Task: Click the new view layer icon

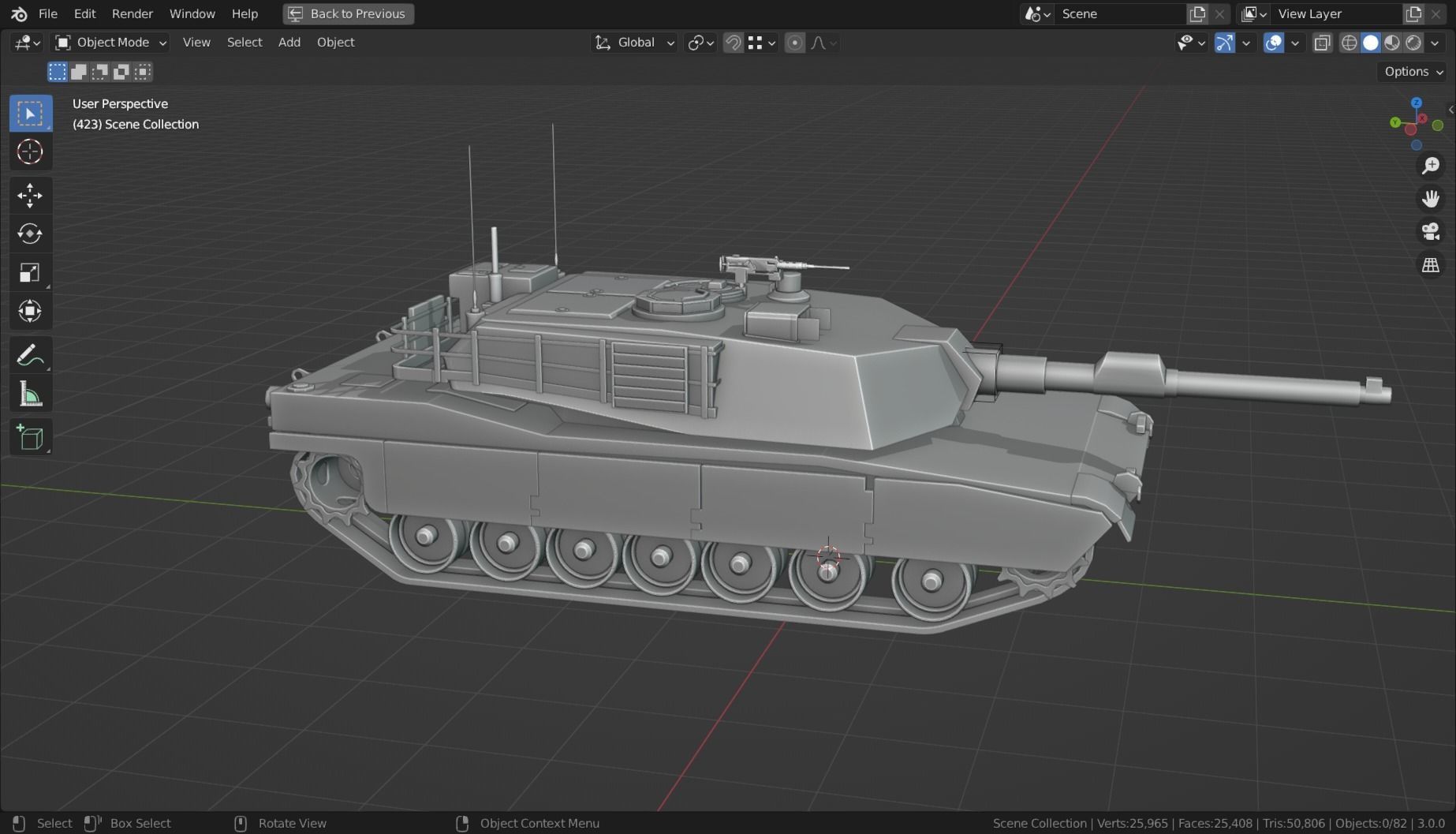Action: click(x=1413, y=13)
